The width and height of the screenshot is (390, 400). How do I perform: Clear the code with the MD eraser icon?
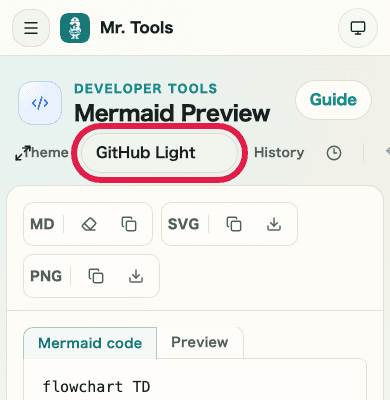(89, 224)
